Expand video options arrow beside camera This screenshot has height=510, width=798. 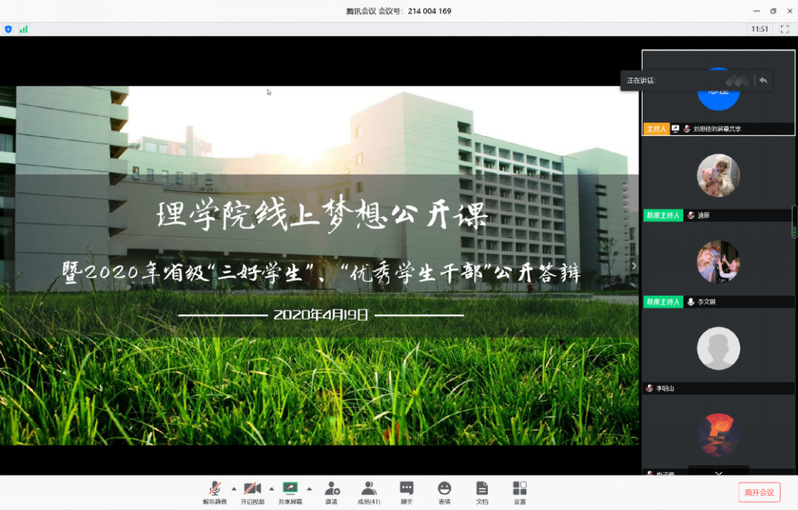pyautogui.click(x=271, y=489)
